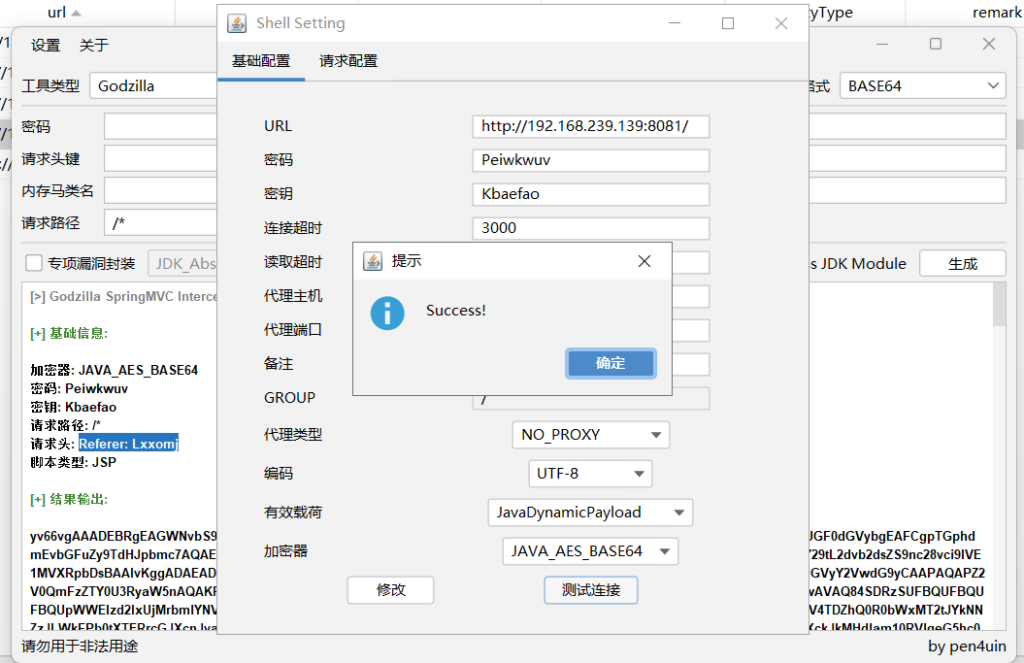Switch to the 请求配置 tab

[348, 61]
